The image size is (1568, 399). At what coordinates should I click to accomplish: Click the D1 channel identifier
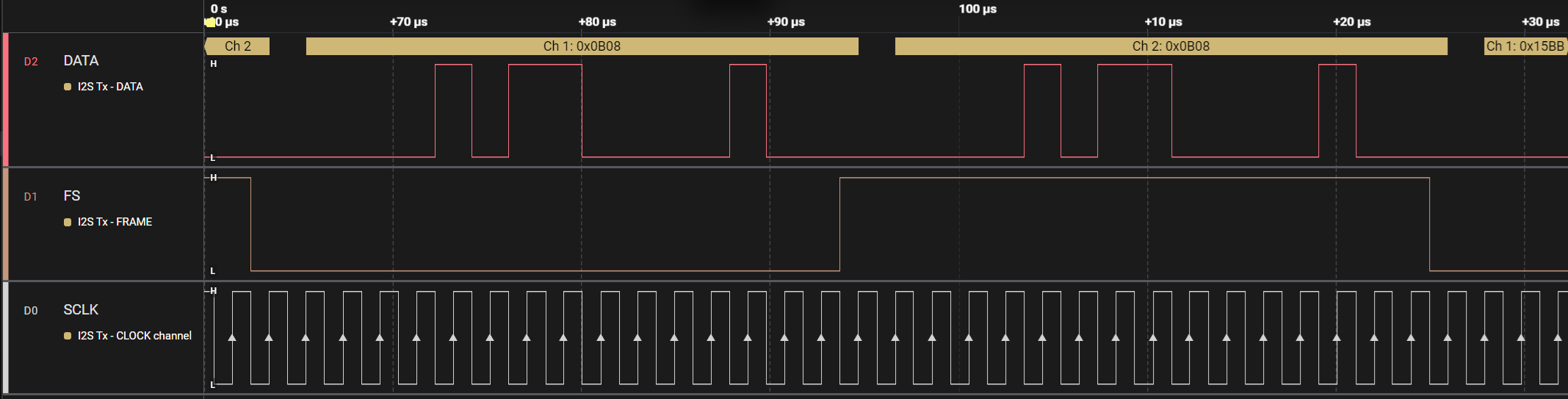point(30,197)
